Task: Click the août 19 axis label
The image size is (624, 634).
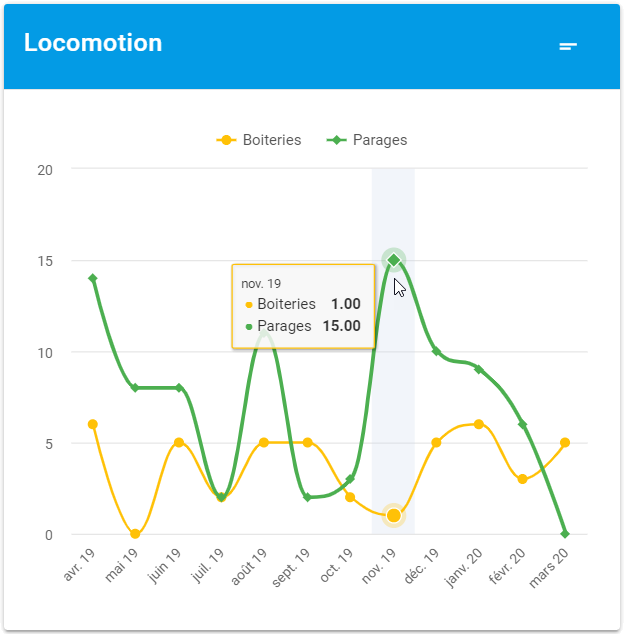Action: (249, 566)
